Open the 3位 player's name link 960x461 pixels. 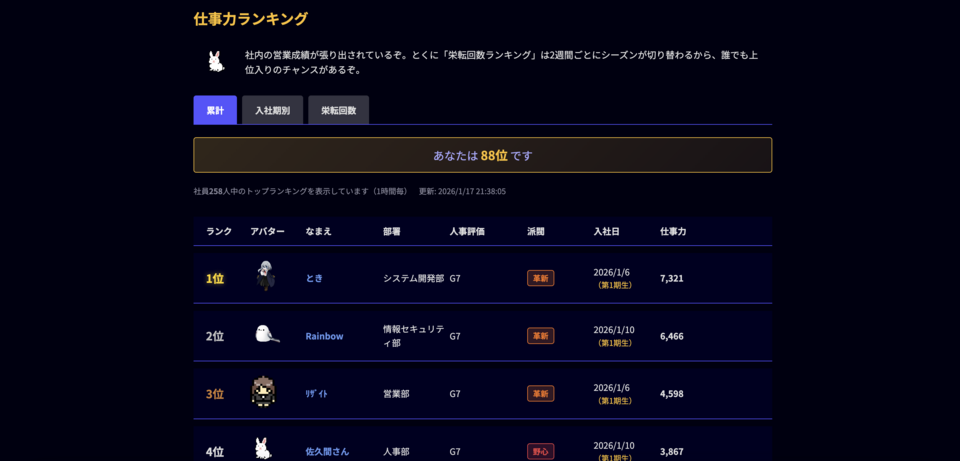click(x=316, y=394)
